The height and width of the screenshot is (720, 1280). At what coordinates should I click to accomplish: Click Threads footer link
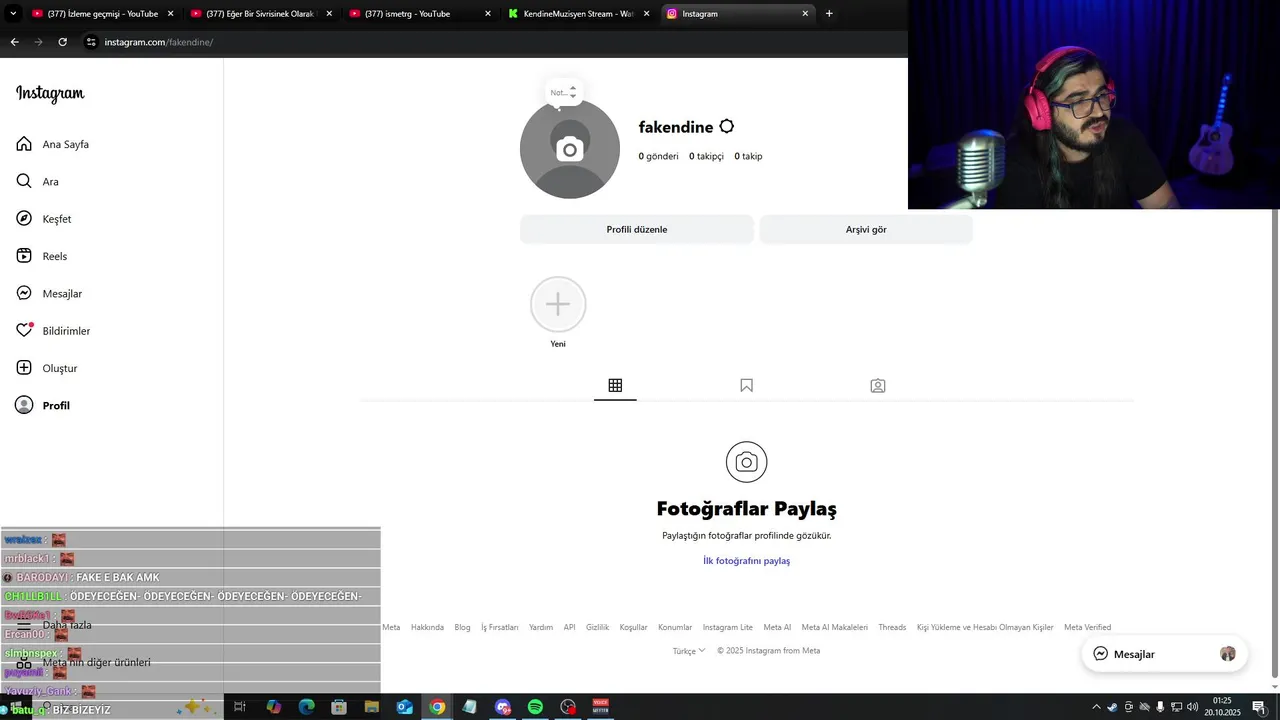(892, 628)
